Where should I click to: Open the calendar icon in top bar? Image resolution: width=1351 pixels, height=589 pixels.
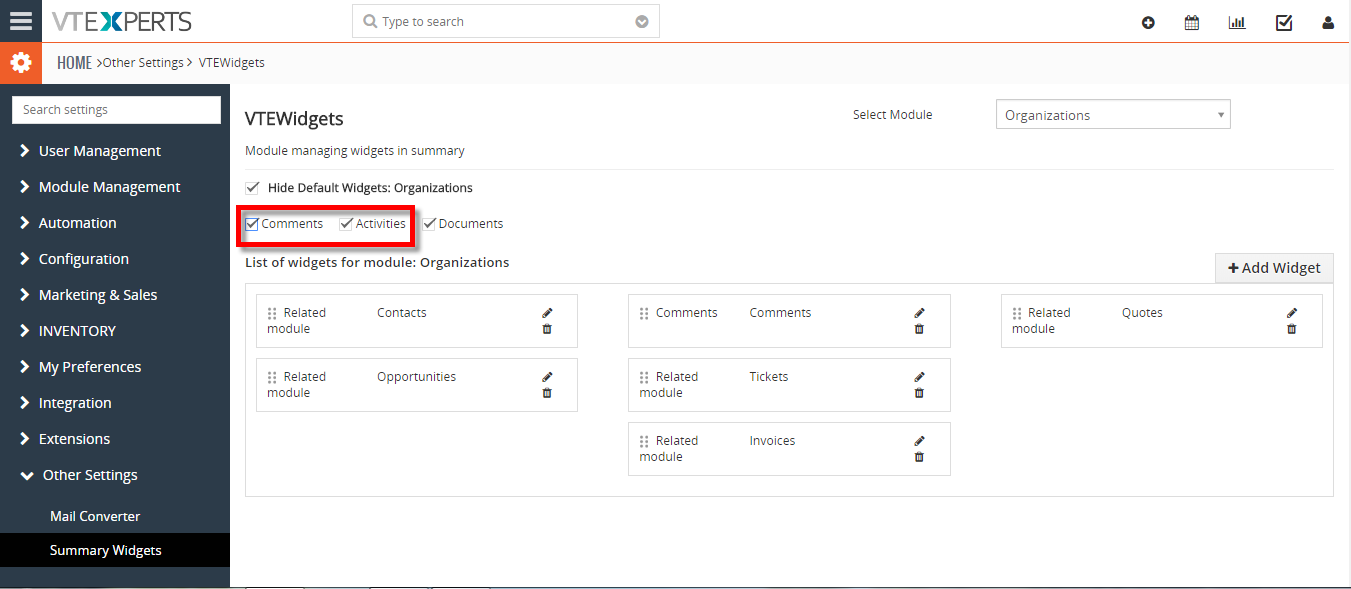[1192, 23]
